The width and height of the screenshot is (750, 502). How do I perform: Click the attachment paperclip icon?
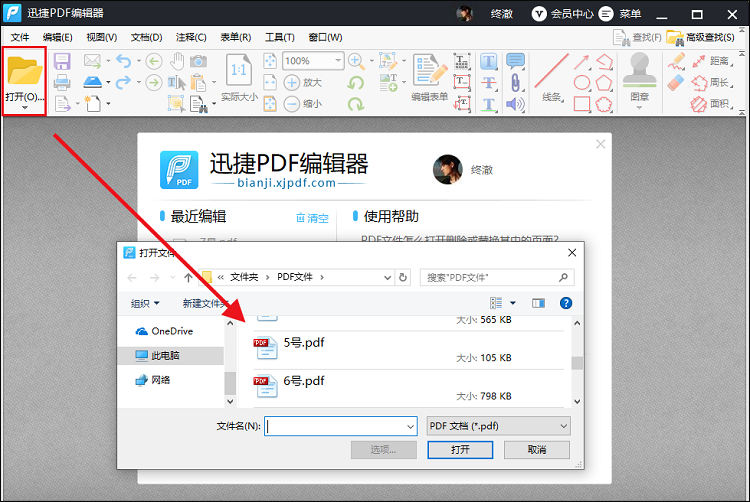tap(515, 83)
